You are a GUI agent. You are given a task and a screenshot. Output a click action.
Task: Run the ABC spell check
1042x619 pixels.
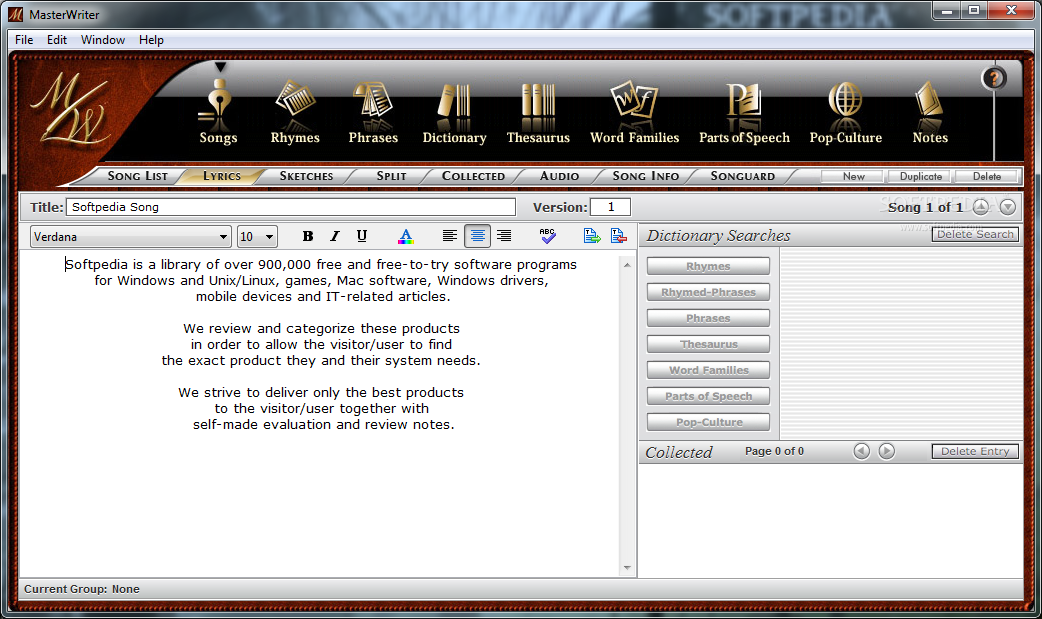tap(548, 235)
